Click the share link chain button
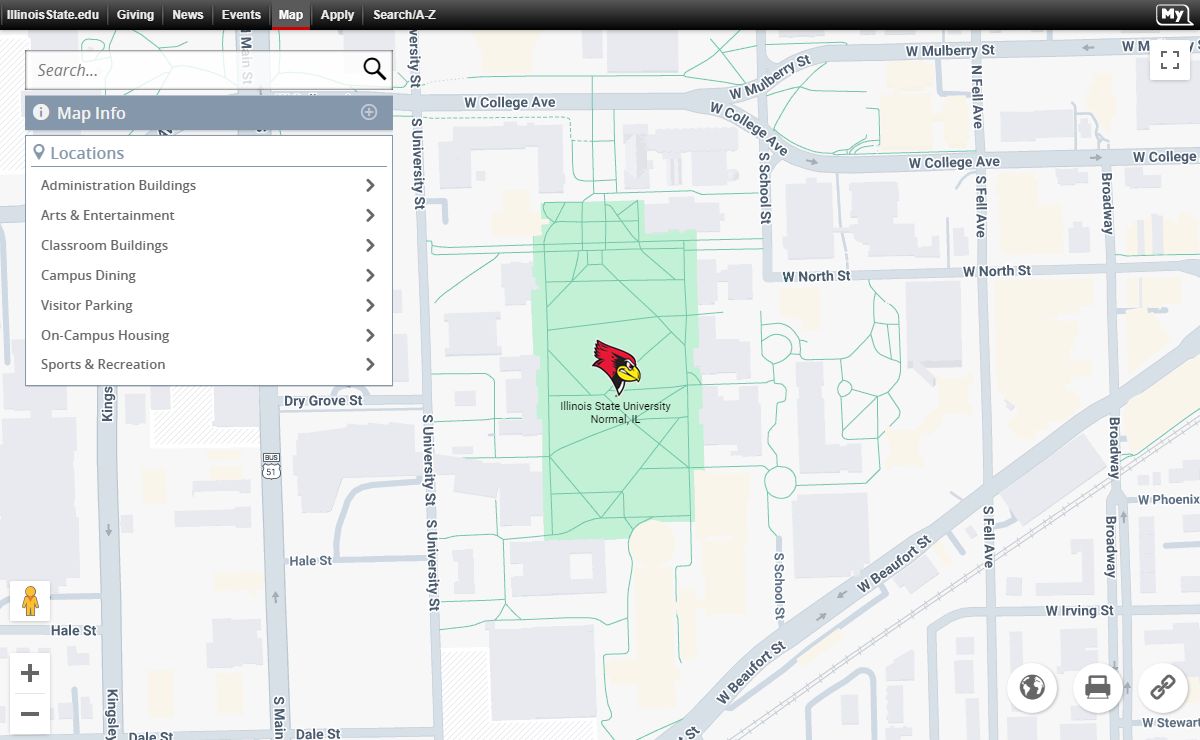Screen dimensions: 1200x740 click(1163, 688)
